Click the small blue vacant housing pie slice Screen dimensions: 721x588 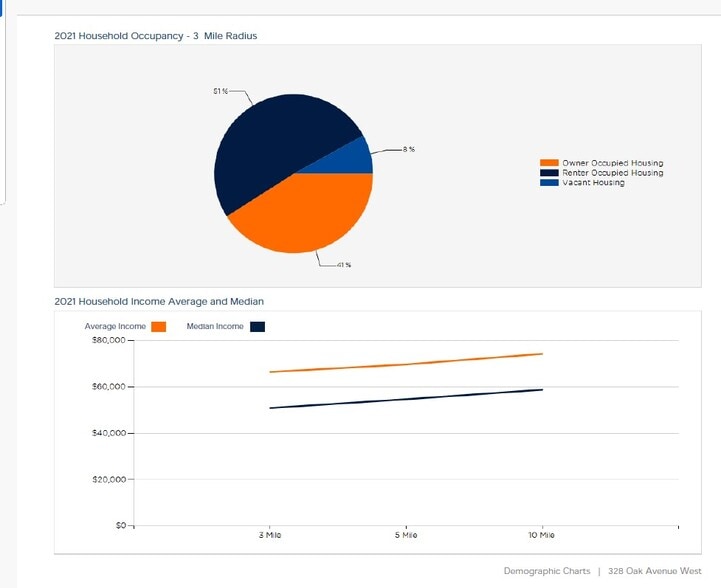(355, 160)
